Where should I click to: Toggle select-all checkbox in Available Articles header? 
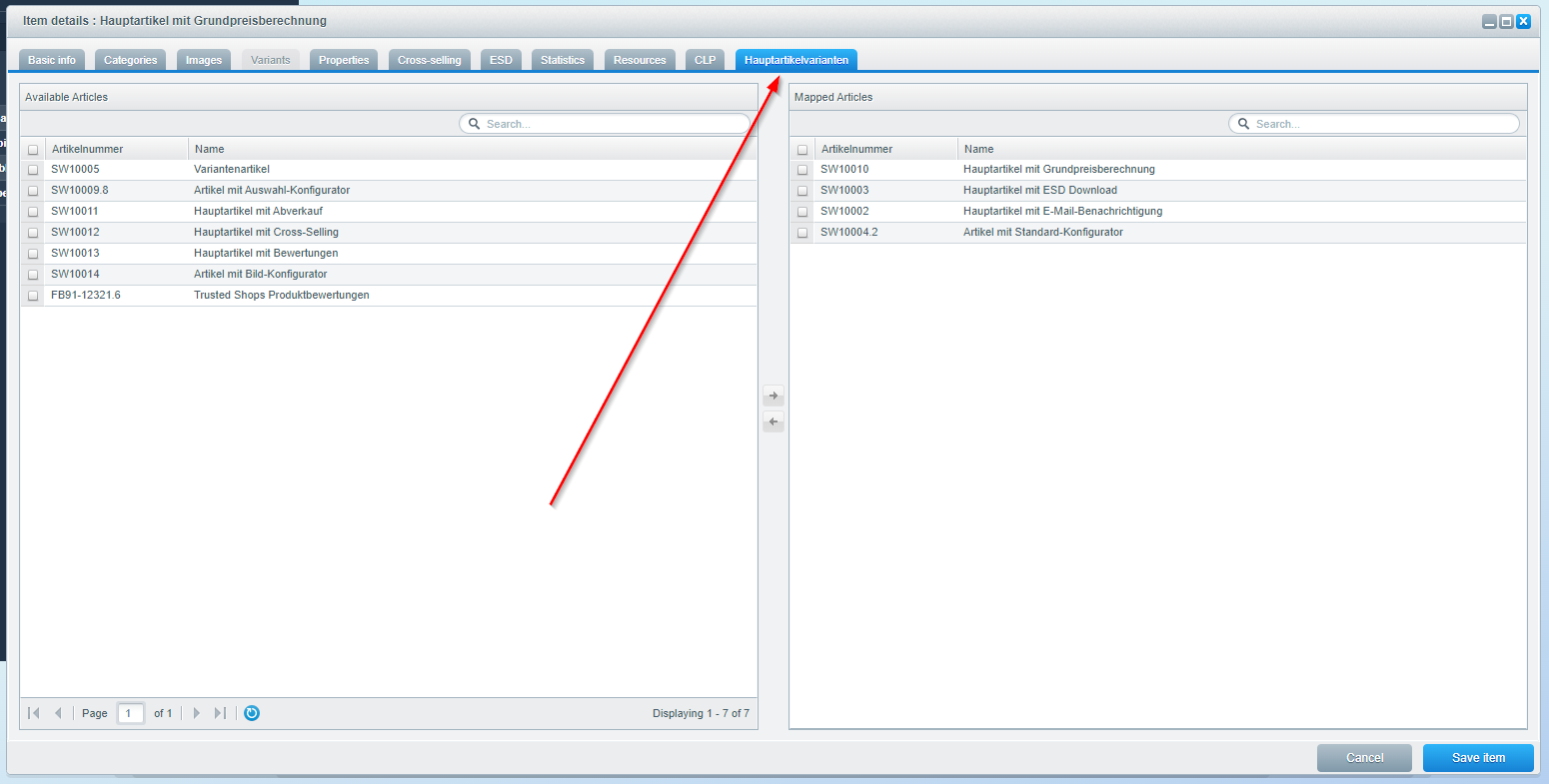[33, 150]
